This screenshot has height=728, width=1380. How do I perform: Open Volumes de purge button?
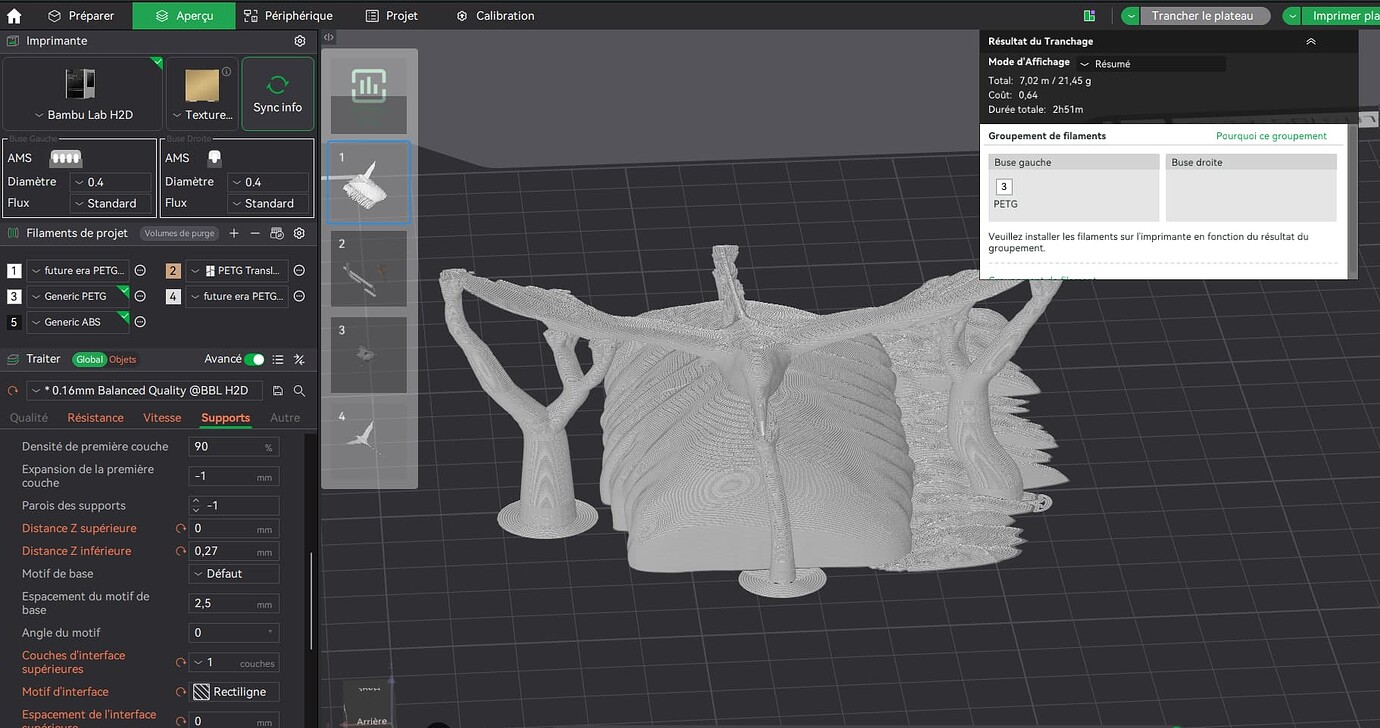pos(178,233)
